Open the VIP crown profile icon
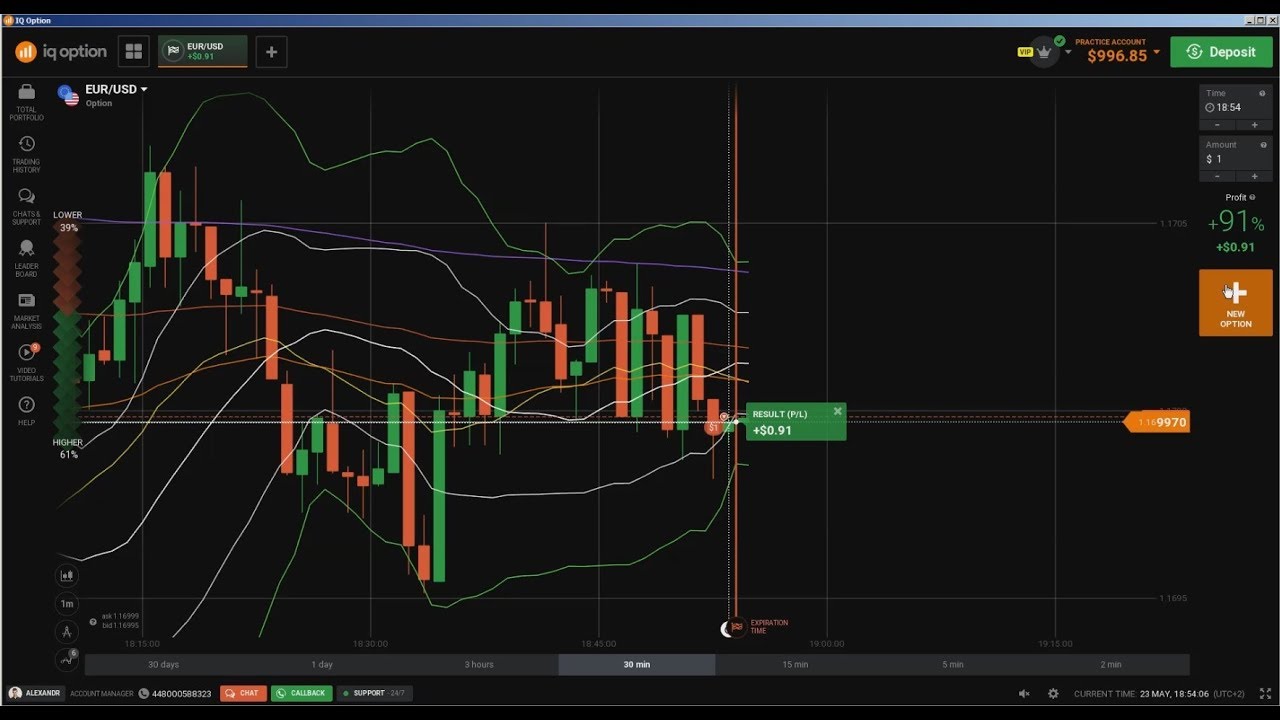 pyautogui.click(x=1045, y=52)
